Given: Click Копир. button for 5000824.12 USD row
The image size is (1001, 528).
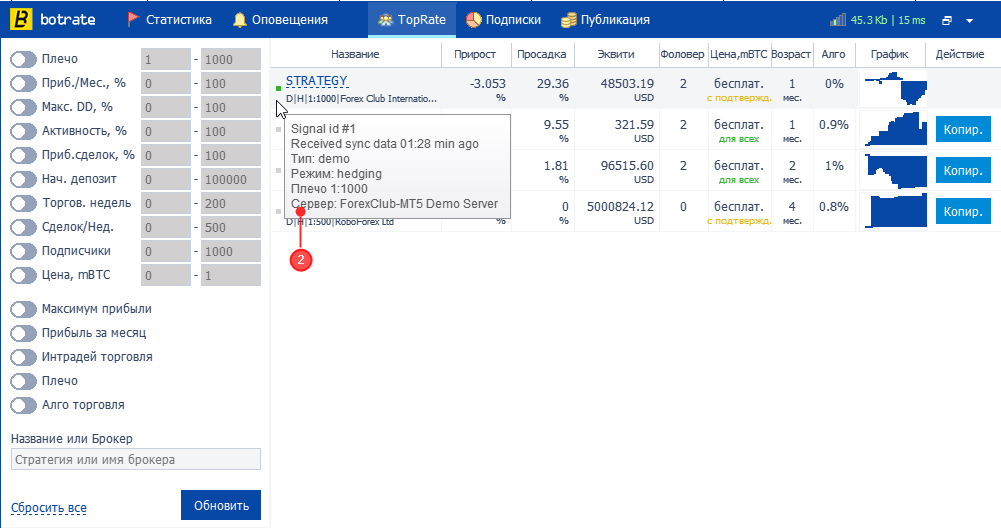Looking at the screenshot, I should tap(963, 211).
